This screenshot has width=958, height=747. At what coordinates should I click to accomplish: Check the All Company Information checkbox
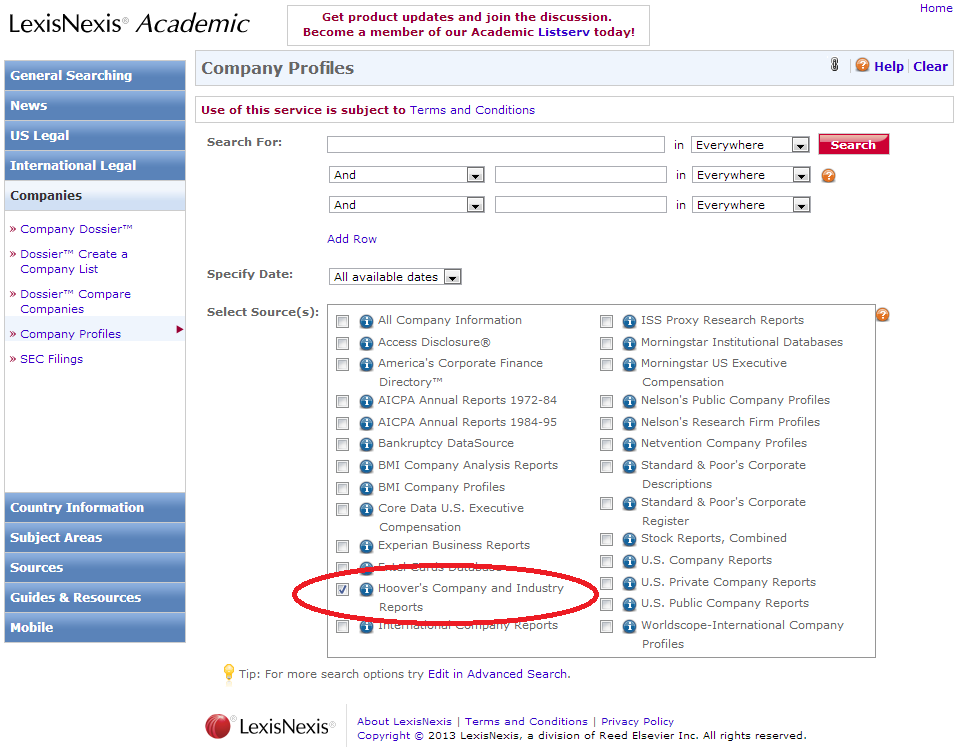coord(342,321)
